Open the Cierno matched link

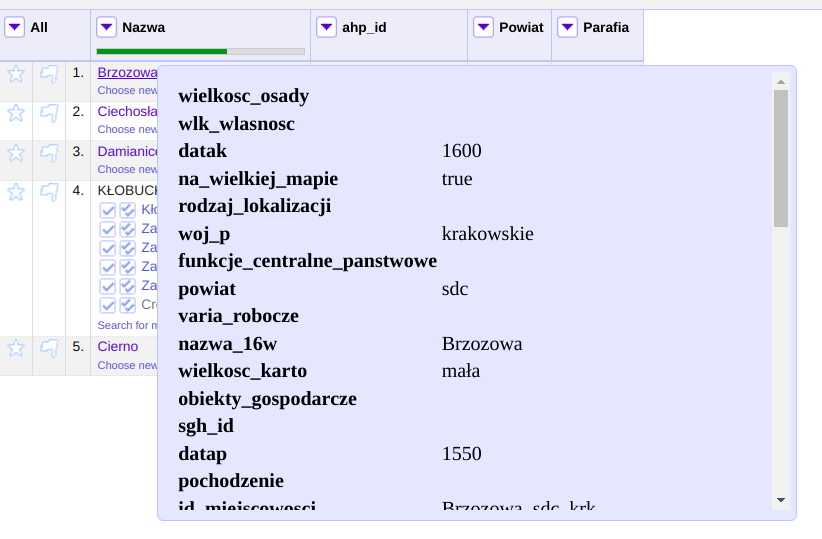[118, 347]
